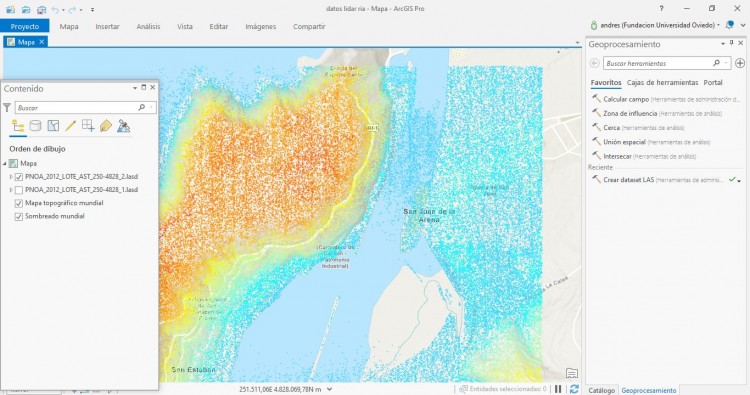Pause drawing with the status bar pause icon
The height and width of the screenshot is (395, 750).
point(558,389)
